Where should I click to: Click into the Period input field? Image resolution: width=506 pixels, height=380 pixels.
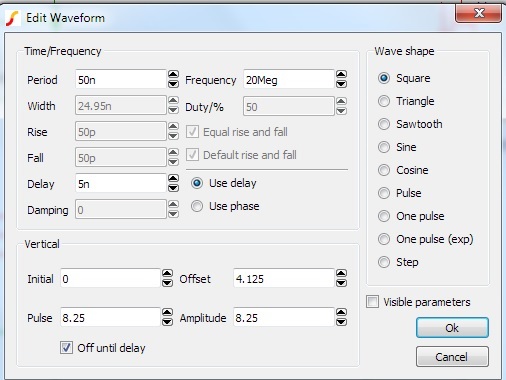point(121,79)
